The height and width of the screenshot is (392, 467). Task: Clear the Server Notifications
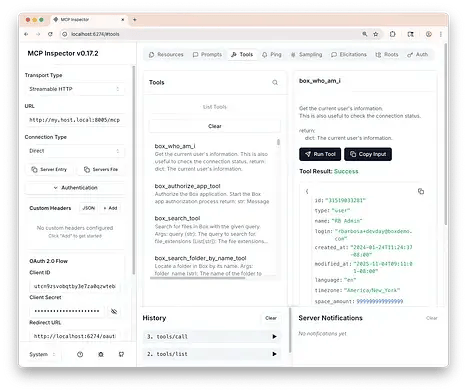click(431, 318)
